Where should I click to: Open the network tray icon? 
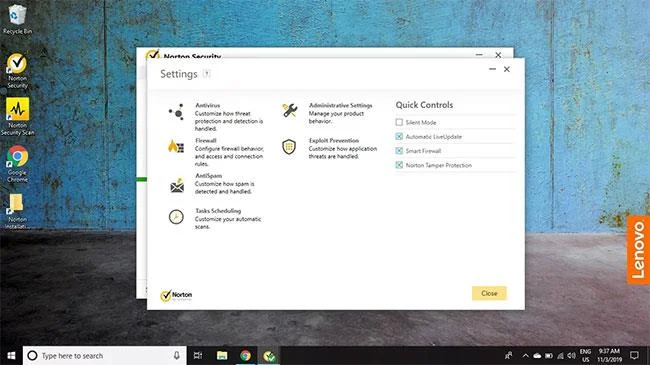(x=560, y=355)
